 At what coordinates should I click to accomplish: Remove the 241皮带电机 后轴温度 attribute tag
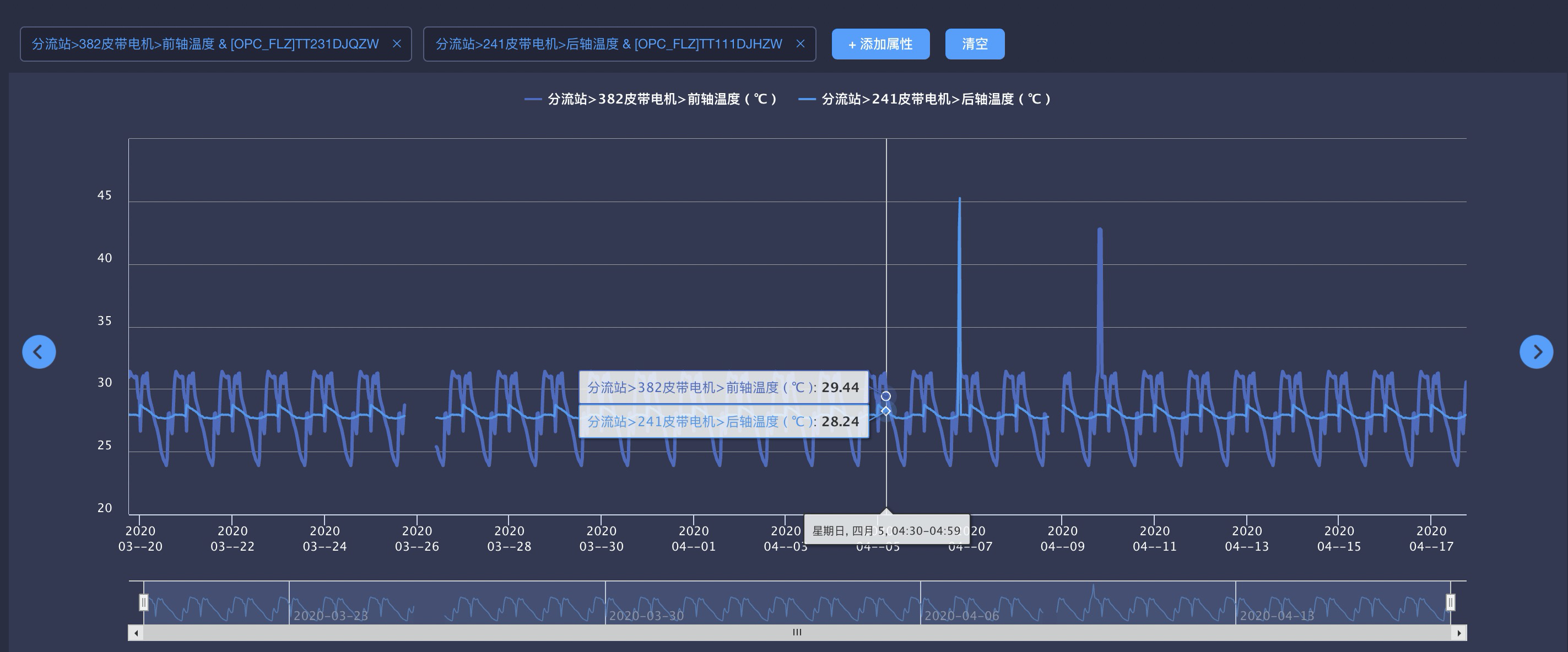(x=801, y=44)
